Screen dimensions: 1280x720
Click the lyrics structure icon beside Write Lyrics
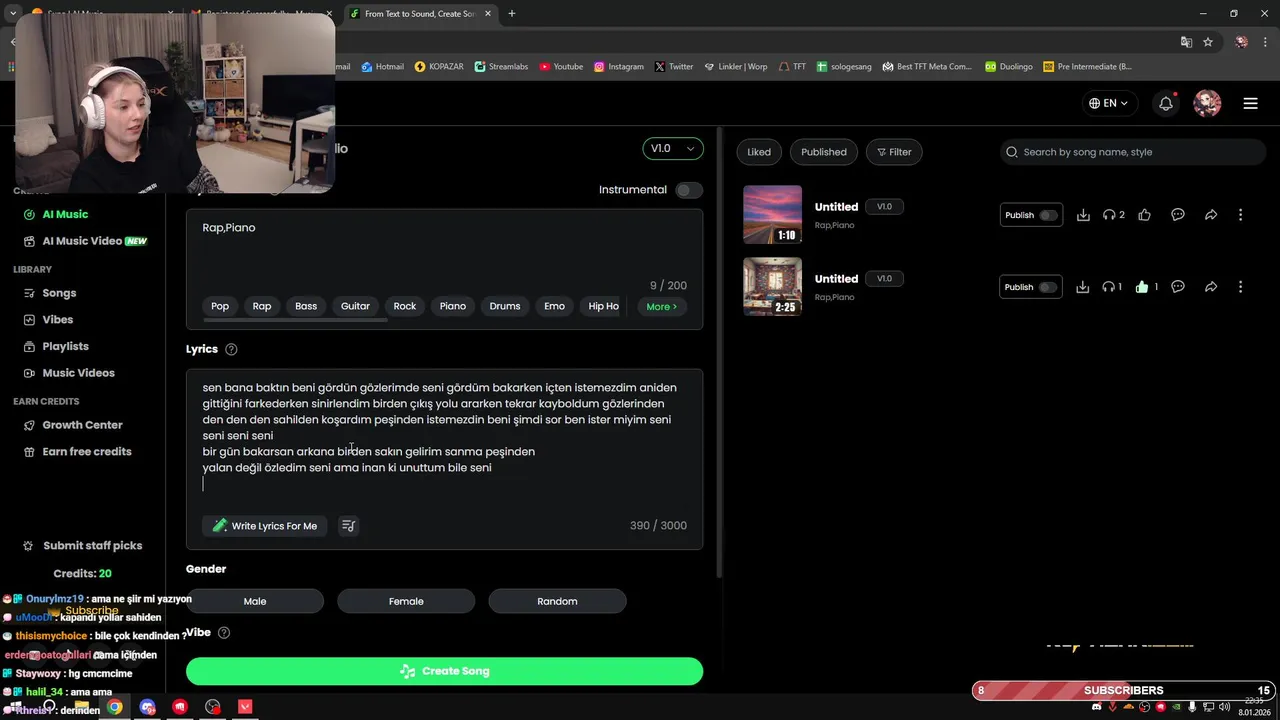tap(348, 526)
